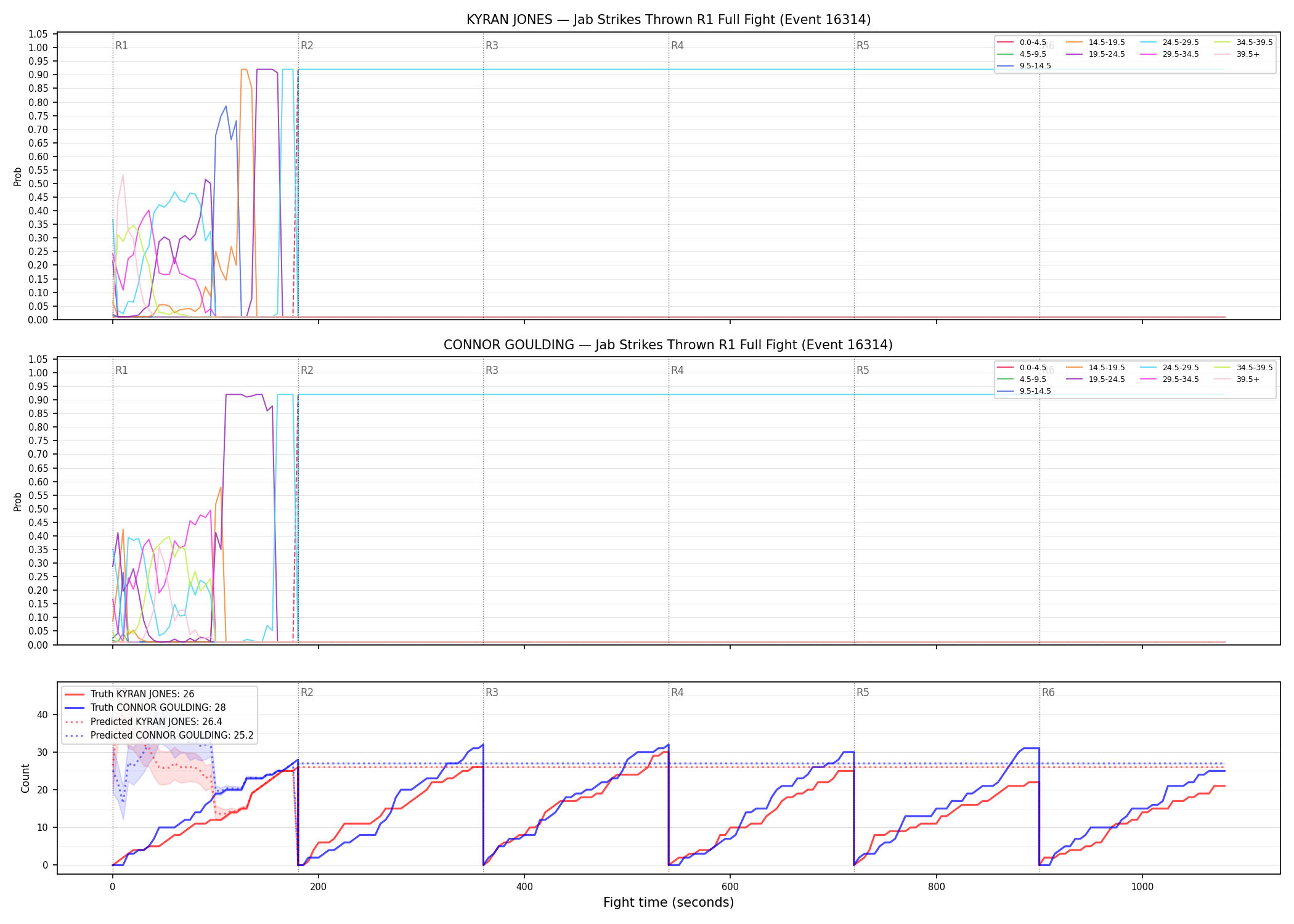
Task: Click the R3 round marker in Connor Goulding chart
Action: point(492,370)
